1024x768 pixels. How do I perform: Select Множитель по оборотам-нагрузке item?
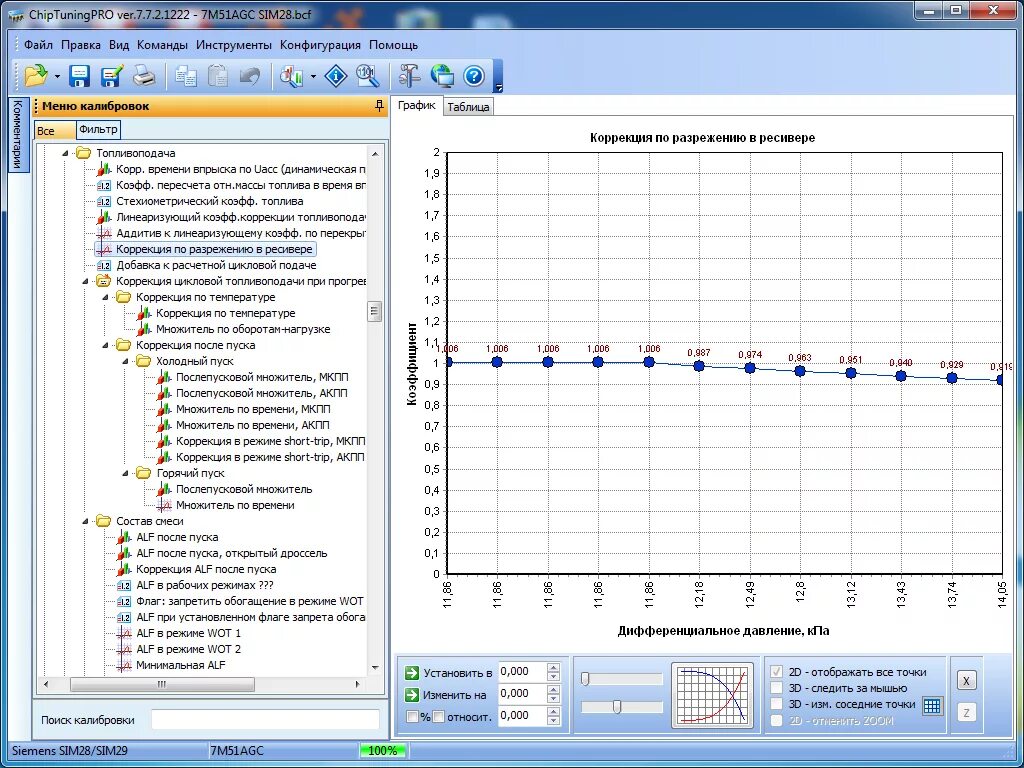[x=243, y=329]
